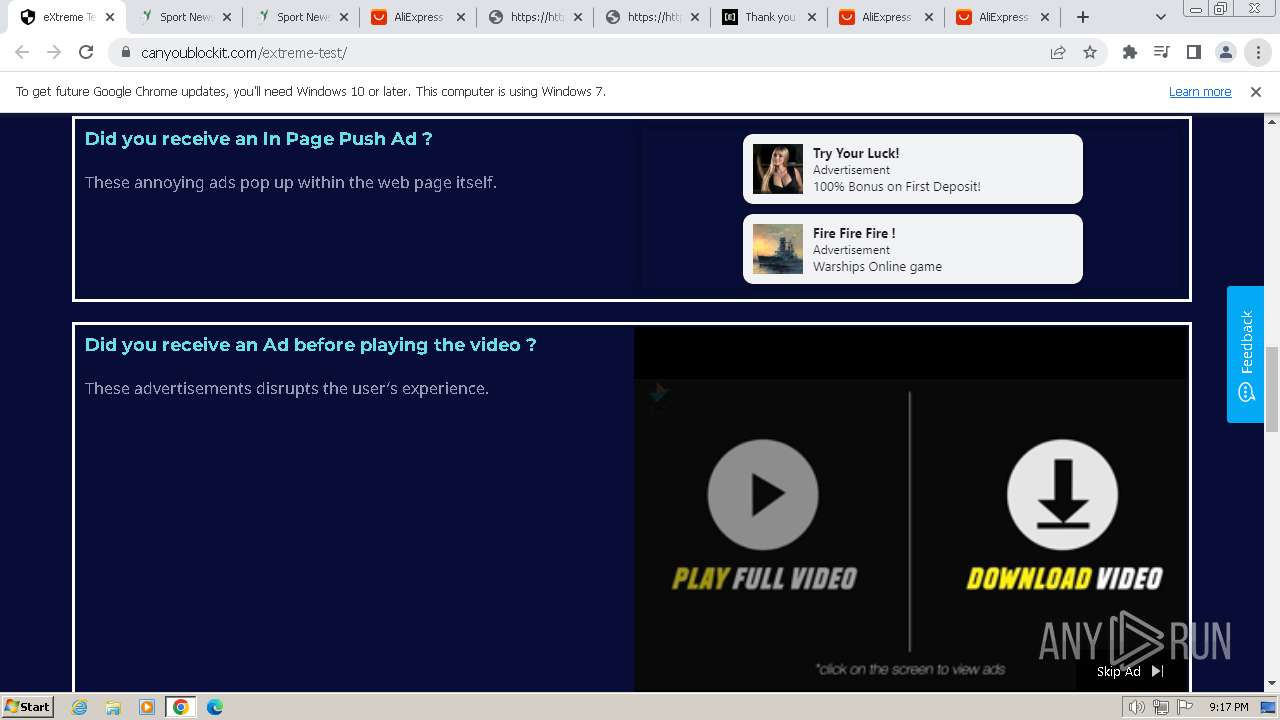Screen dimensions: 1280x720
Task: Launch Internet Explorer from taskbar
Action: pyautogui.click(x=80, y=707)
